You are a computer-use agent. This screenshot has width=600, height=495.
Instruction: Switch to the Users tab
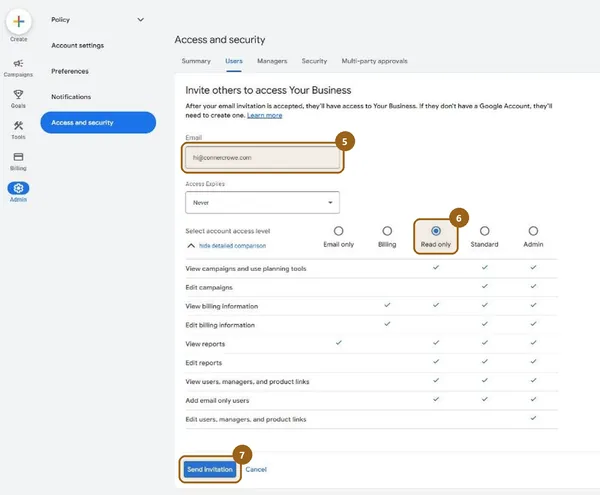tap(234, 61)
